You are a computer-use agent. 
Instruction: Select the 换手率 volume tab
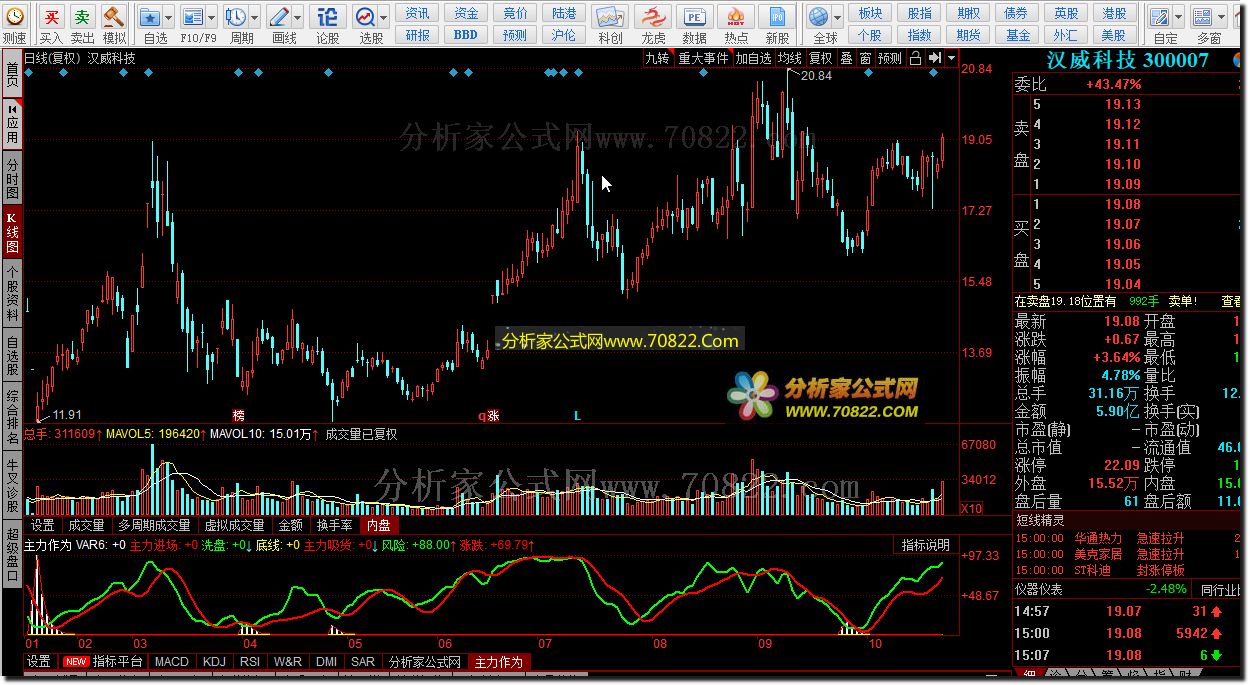pyautogui.click(x=334, y=524)
